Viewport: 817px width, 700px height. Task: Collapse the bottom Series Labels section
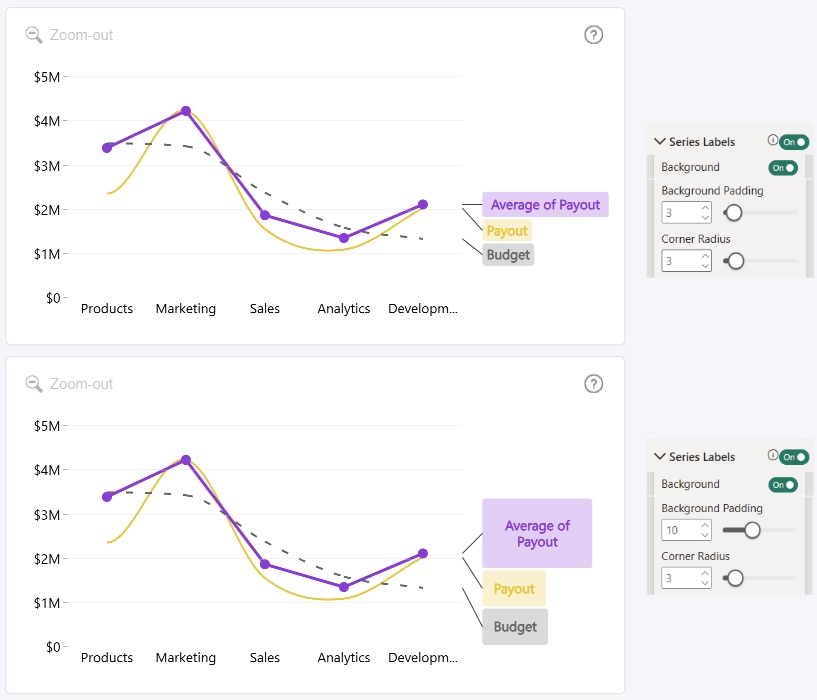point(660,457)
